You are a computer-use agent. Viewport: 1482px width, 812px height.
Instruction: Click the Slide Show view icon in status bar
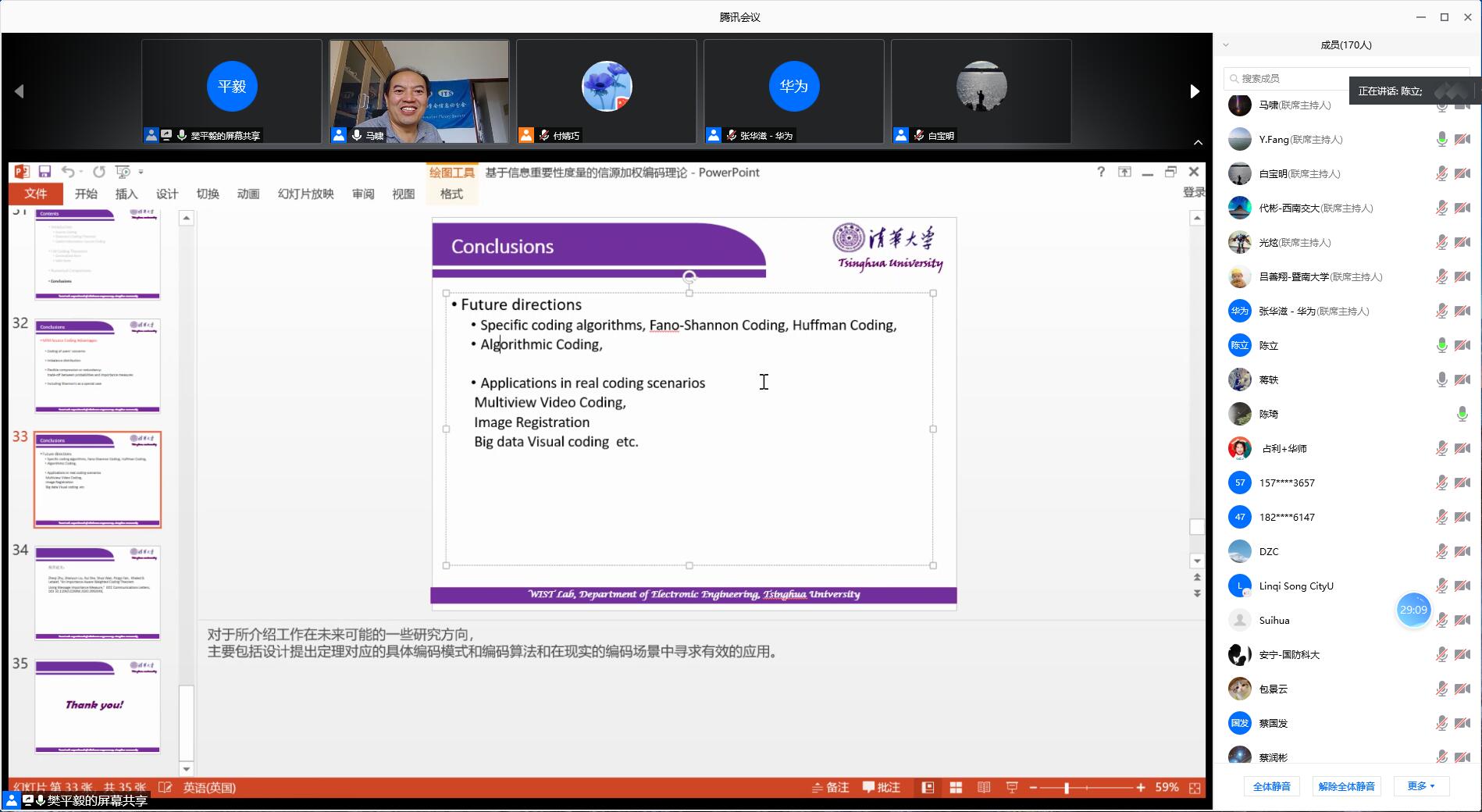tap(1012, 788)
